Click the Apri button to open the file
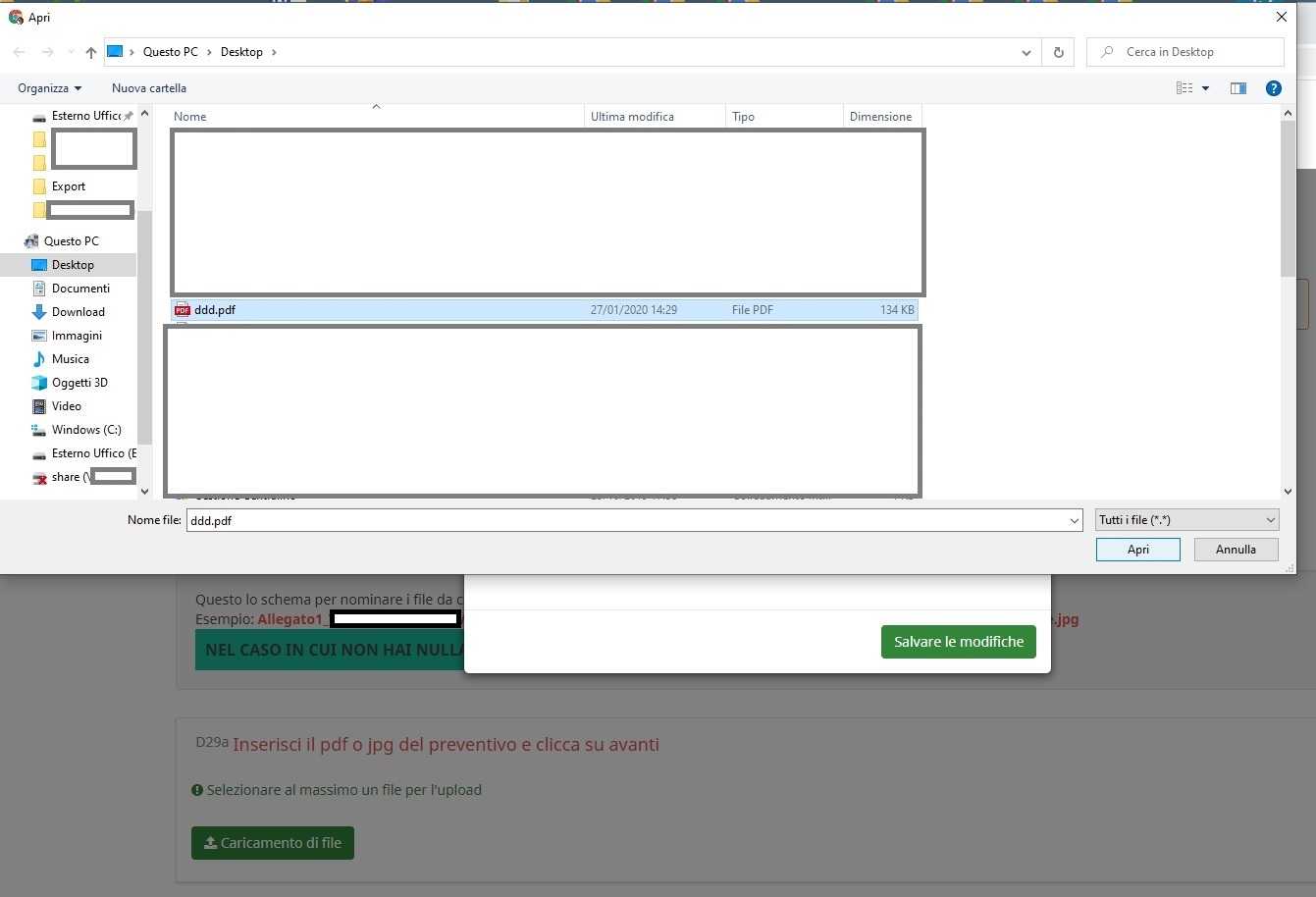Viewport: 1316px width, 897px height. (1138, 550)
